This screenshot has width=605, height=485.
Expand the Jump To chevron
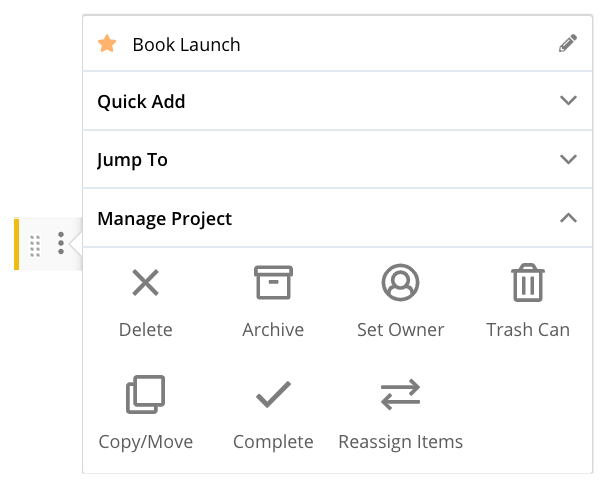tap(568, 159)
